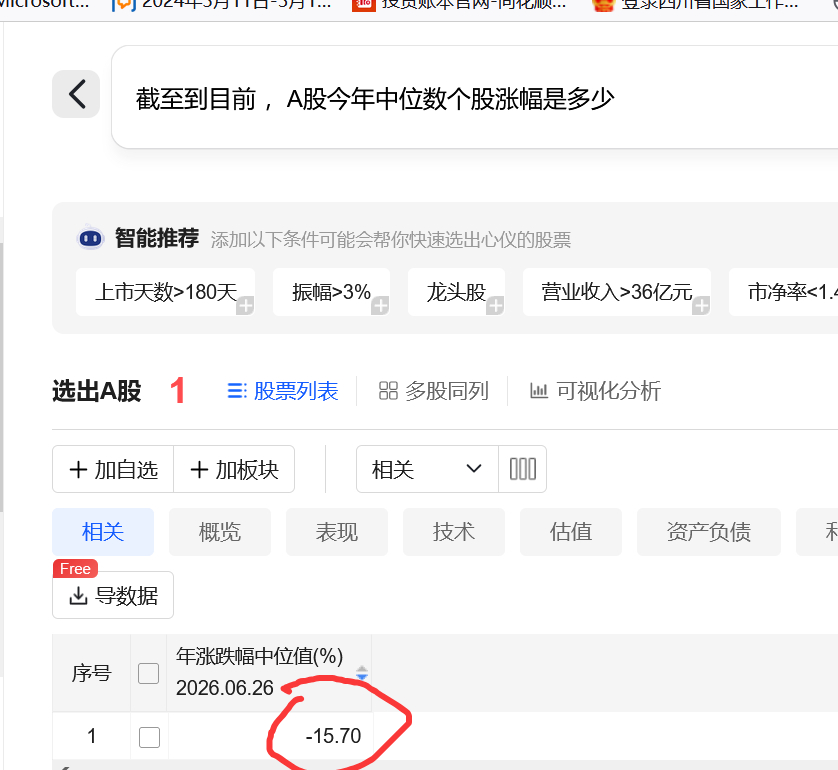Open the column settings icon

pos(523,469)
